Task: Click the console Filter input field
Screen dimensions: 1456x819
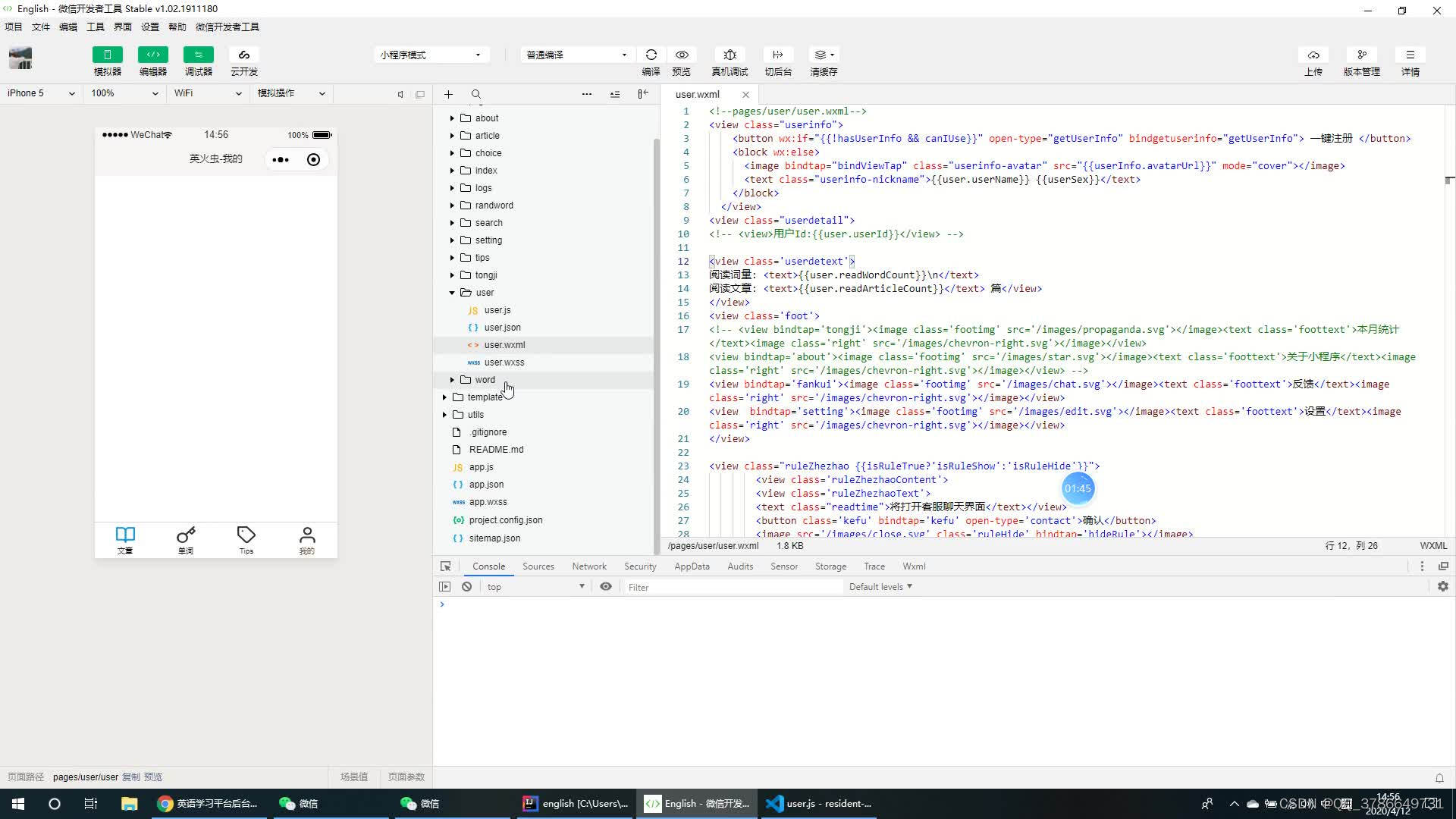Action: [x=733, y=587]
